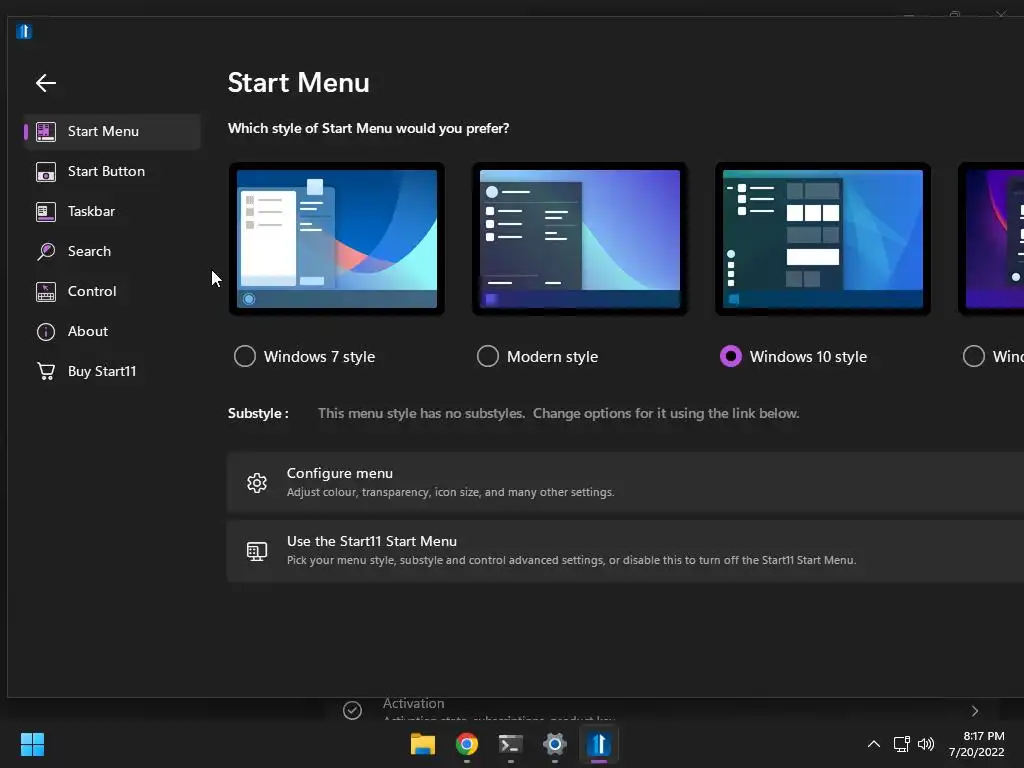The image size is (1024, 768).
Task: Click the network icon in system tray
Action: point(902,744)
